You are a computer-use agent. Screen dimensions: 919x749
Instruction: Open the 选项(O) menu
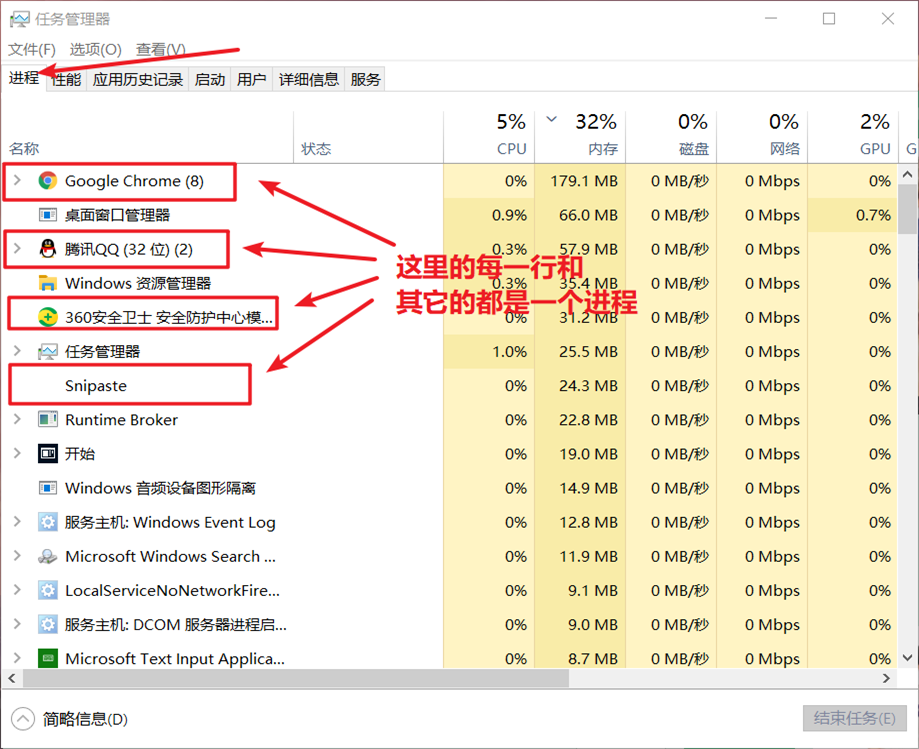pyautogui.click(x=95, y=50)
